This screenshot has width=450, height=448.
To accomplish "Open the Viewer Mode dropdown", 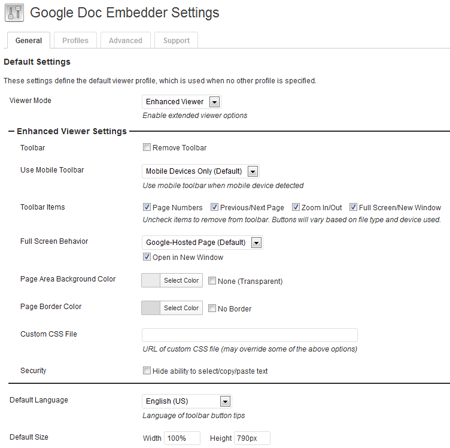I will coord(181,102).
